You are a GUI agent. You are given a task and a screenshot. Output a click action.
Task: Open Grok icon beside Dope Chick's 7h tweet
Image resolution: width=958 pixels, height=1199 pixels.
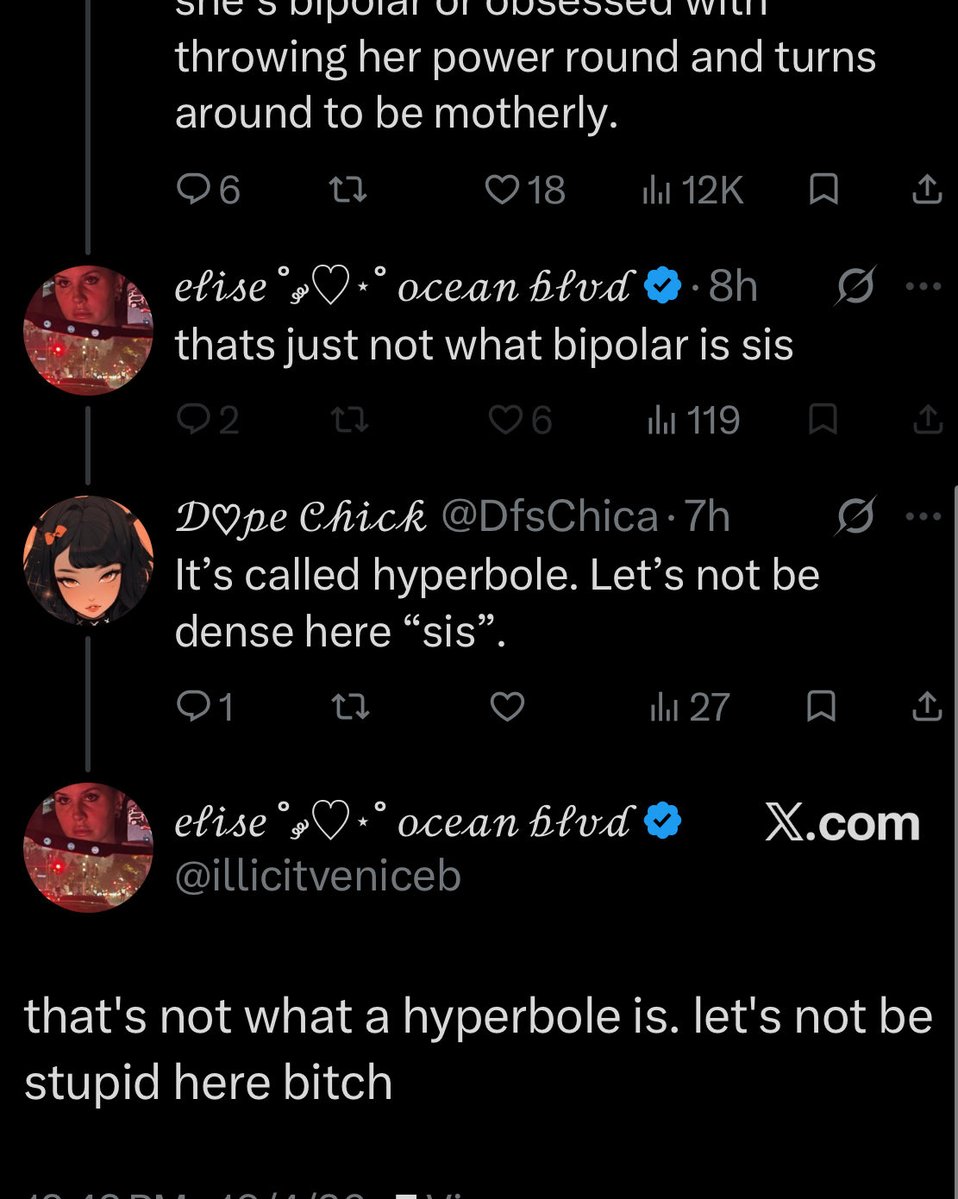(x=854, y=516)
